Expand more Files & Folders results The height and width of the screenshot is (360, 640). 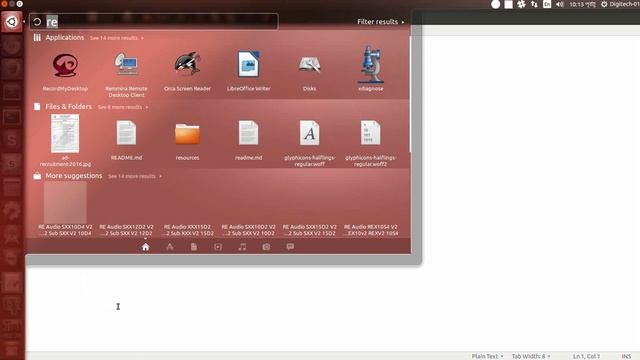click(123, 107)
